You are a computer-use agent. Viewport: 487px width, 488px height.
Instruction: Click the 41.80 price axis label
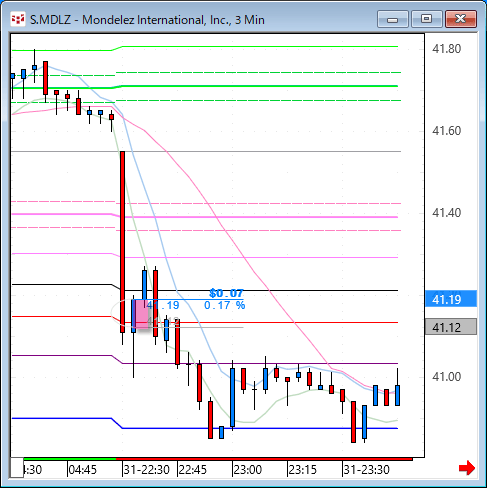tap(446, 49)
